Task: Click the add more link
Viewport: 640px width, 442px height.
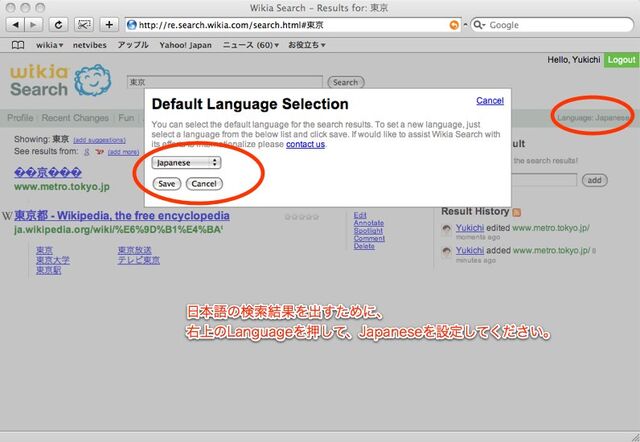Action: click(123, 152)
